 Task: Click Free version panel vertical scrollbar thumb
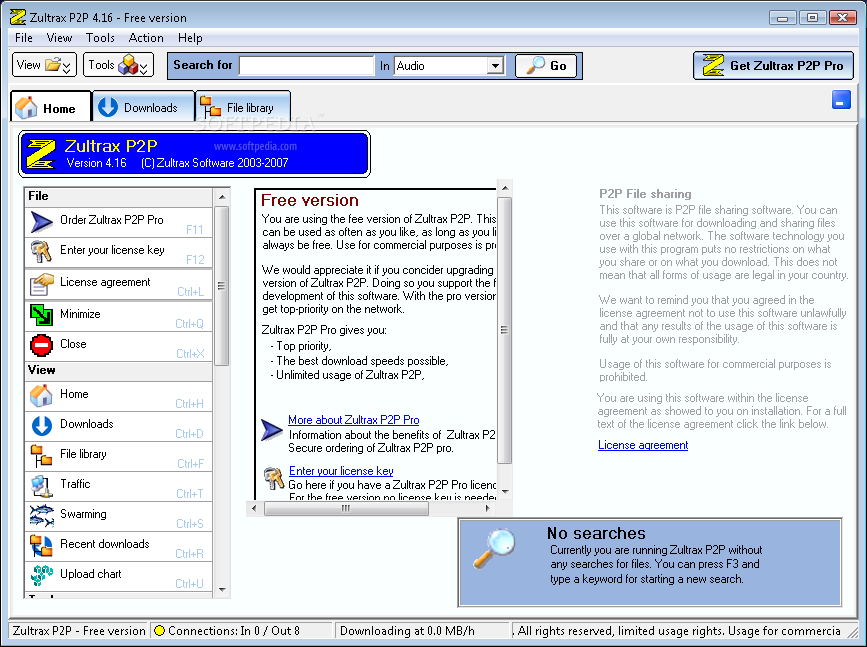[504, 330]
